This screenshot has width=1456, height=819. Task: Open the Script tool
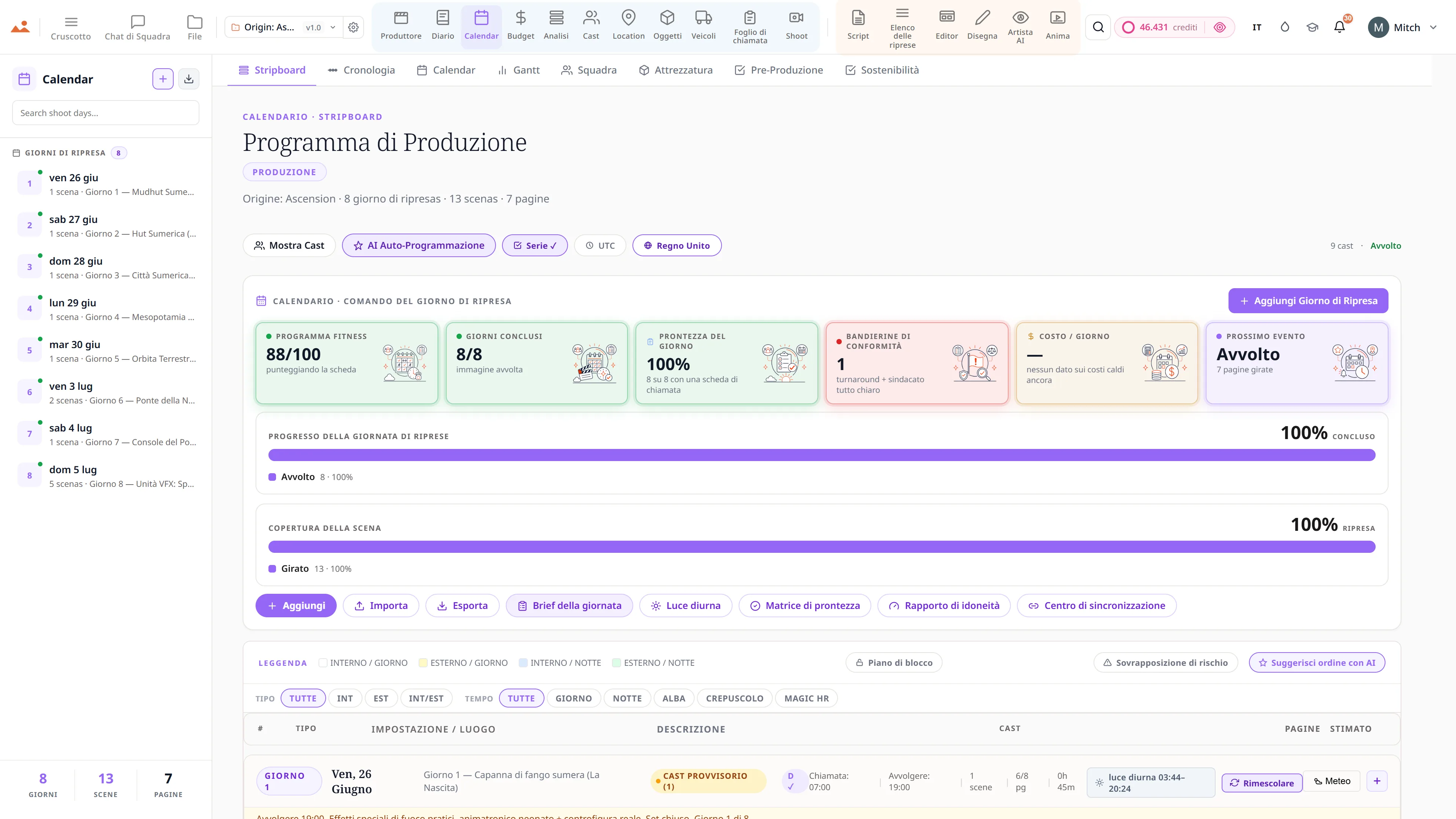click(858, 26)
